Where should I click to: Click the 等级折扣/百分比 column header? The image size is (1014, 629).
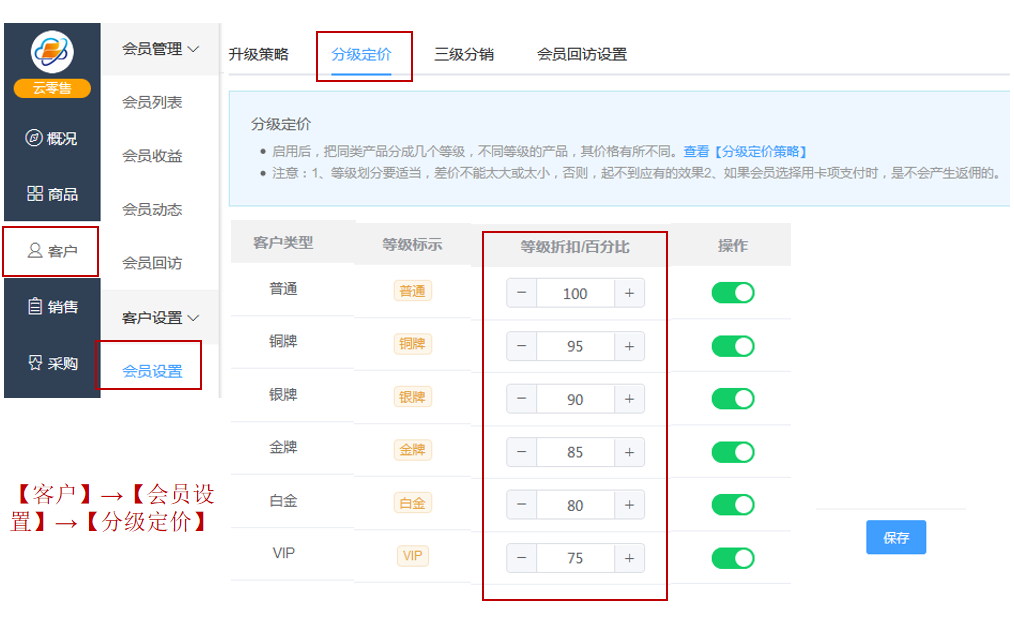(575, 247)
